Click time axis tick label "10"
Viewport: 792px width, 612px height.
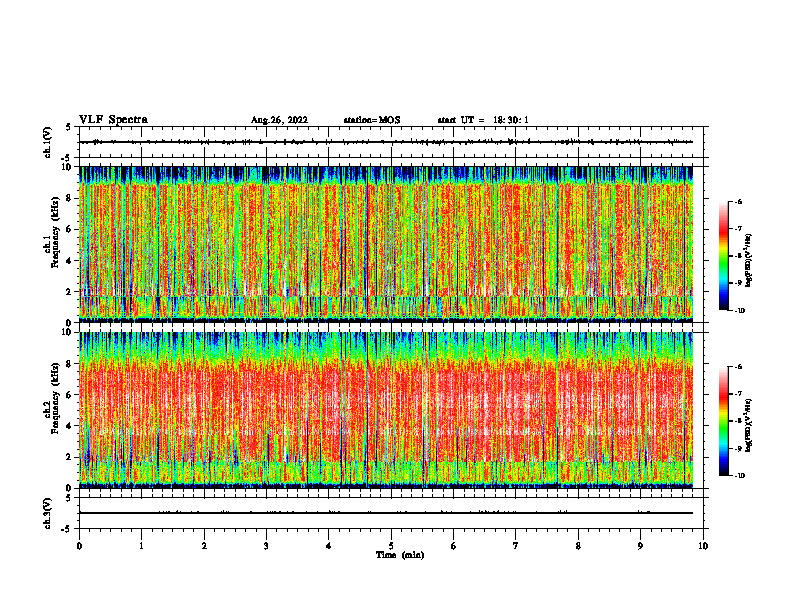[703, 546]
